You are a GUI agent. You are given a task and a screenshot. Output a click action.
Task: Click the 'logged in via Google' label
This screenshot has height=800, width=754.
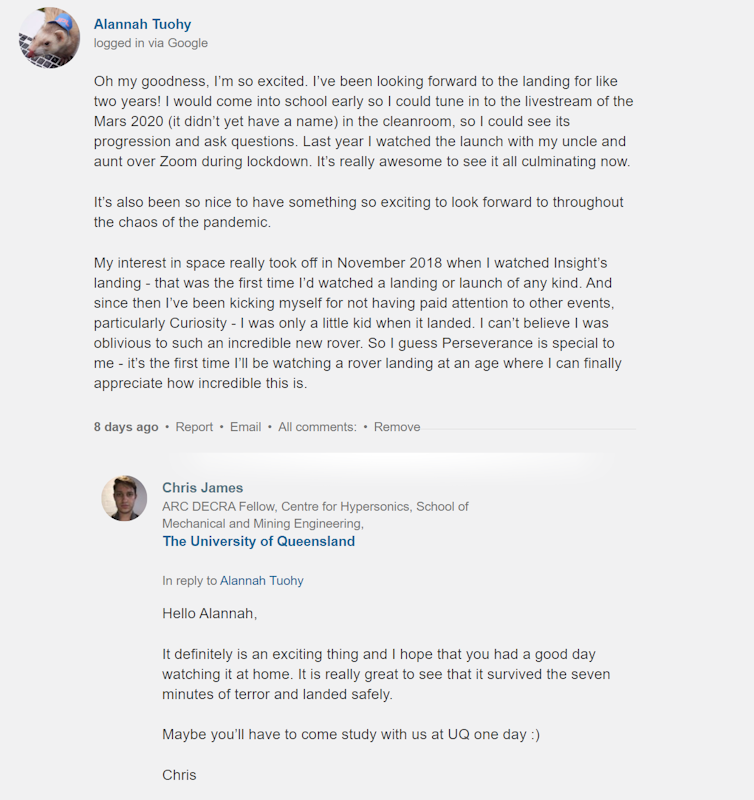(150, 43)
